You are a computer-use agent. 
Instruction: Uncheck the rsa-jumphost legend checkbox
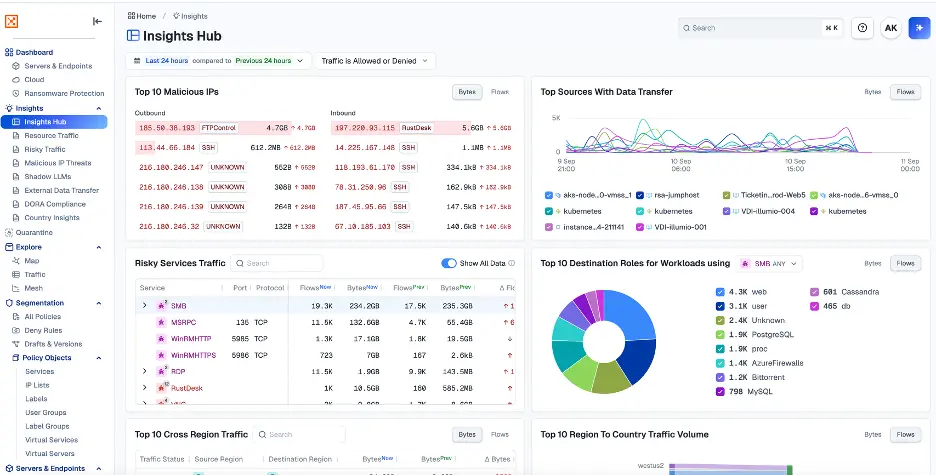point(640,195)
